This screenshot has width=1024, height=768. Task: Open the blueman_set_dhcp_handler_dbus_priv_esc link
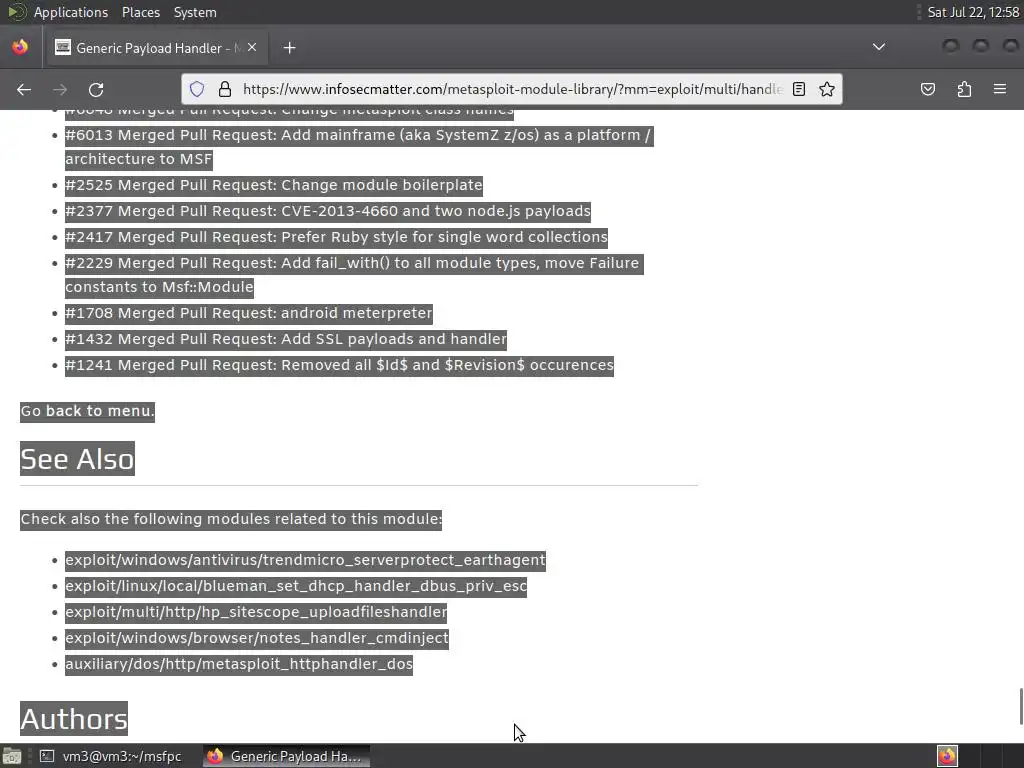296,586
